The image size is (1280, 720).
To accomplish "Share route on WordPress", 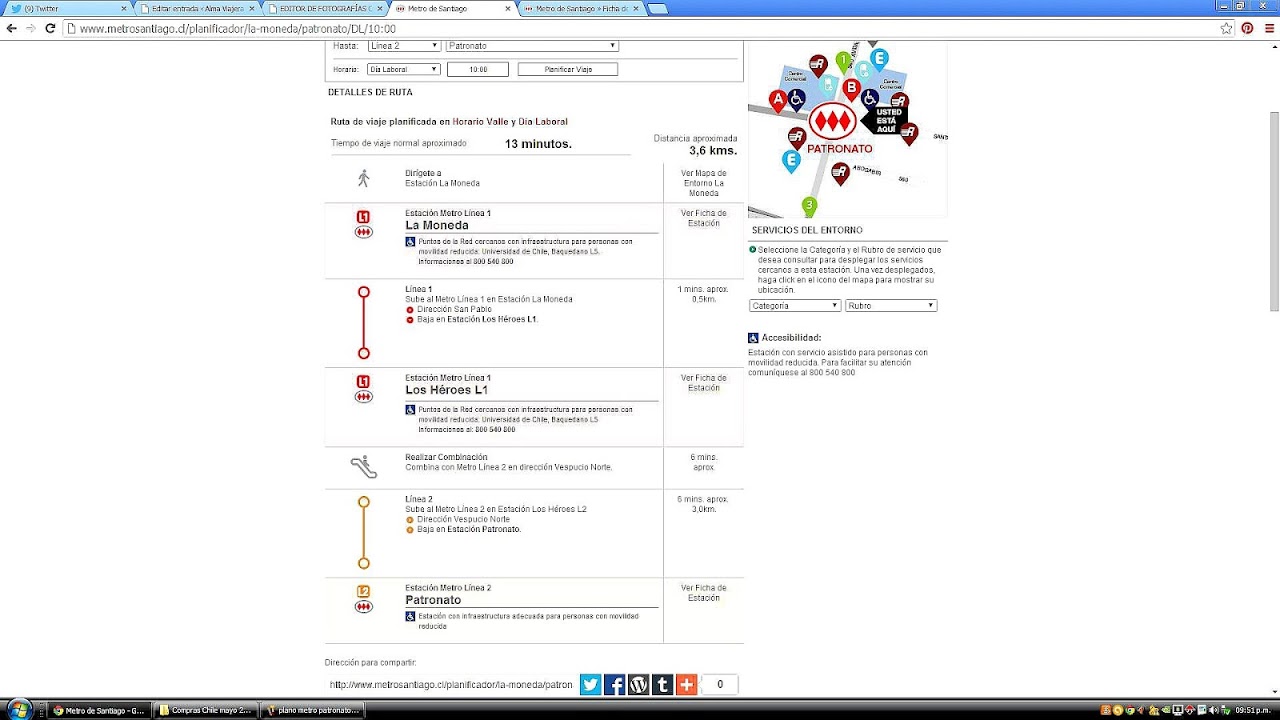I will 638,685.
